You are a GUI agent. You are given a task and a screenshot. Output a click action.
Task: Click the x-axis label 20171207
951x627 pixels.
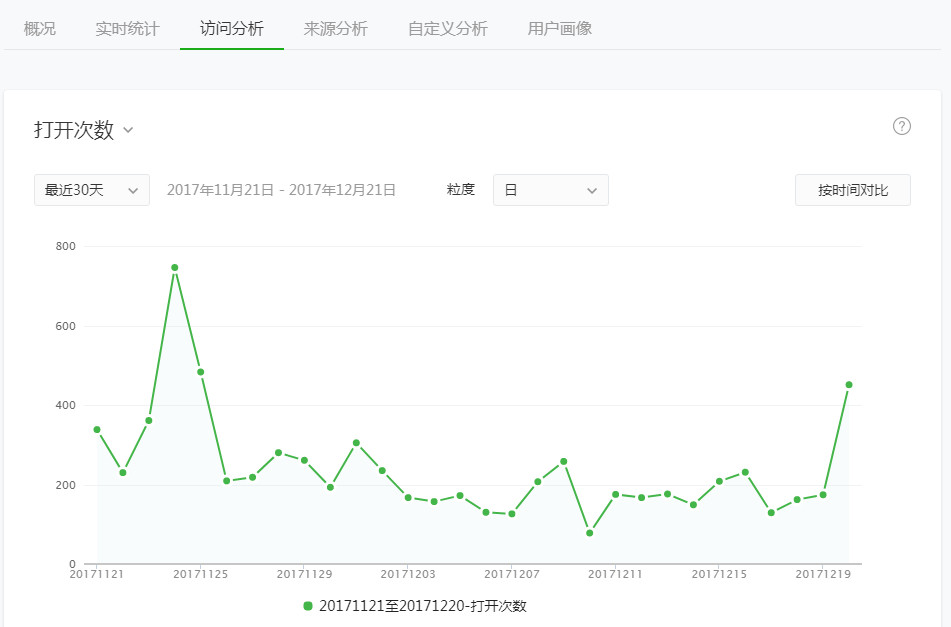coord(511,574)
